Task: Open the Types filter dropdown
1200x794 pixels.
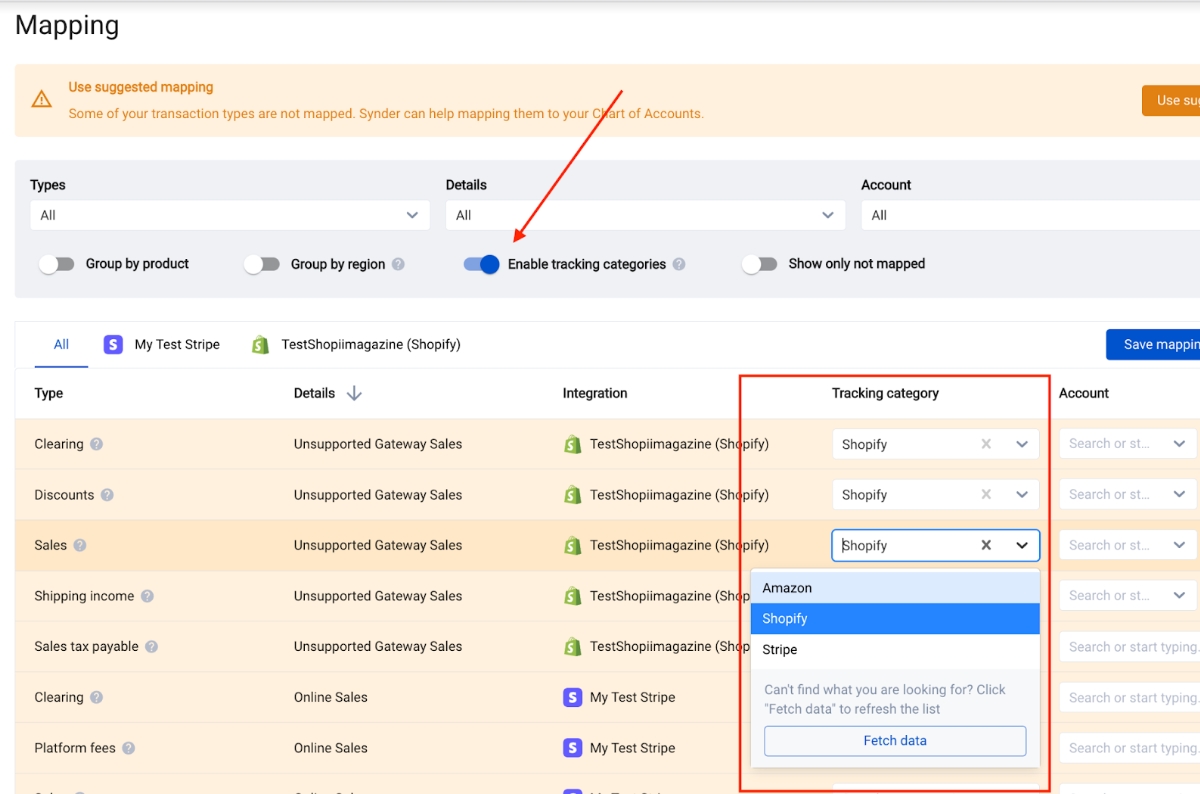Action: [x=229, y=214]
